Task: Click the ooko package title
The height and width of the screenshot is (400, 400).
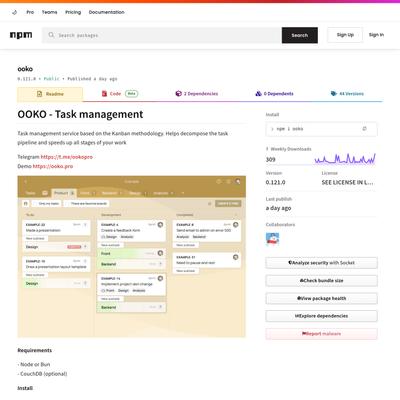Action: click(x=25, y=69)
